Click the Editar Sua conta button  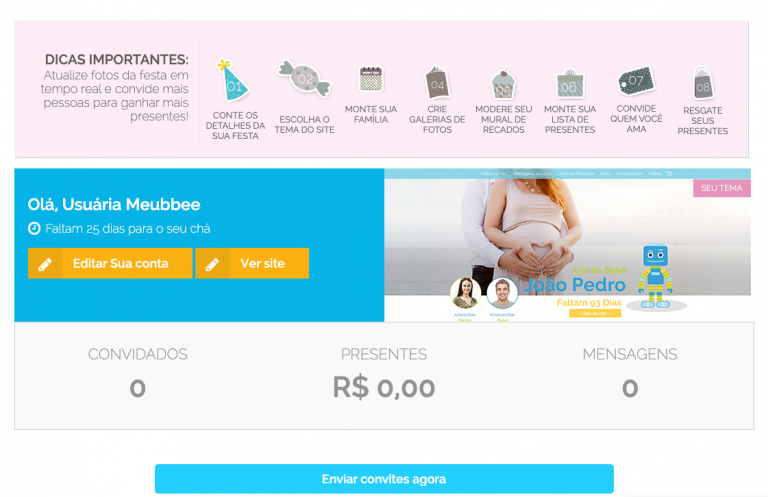[110, 263]
